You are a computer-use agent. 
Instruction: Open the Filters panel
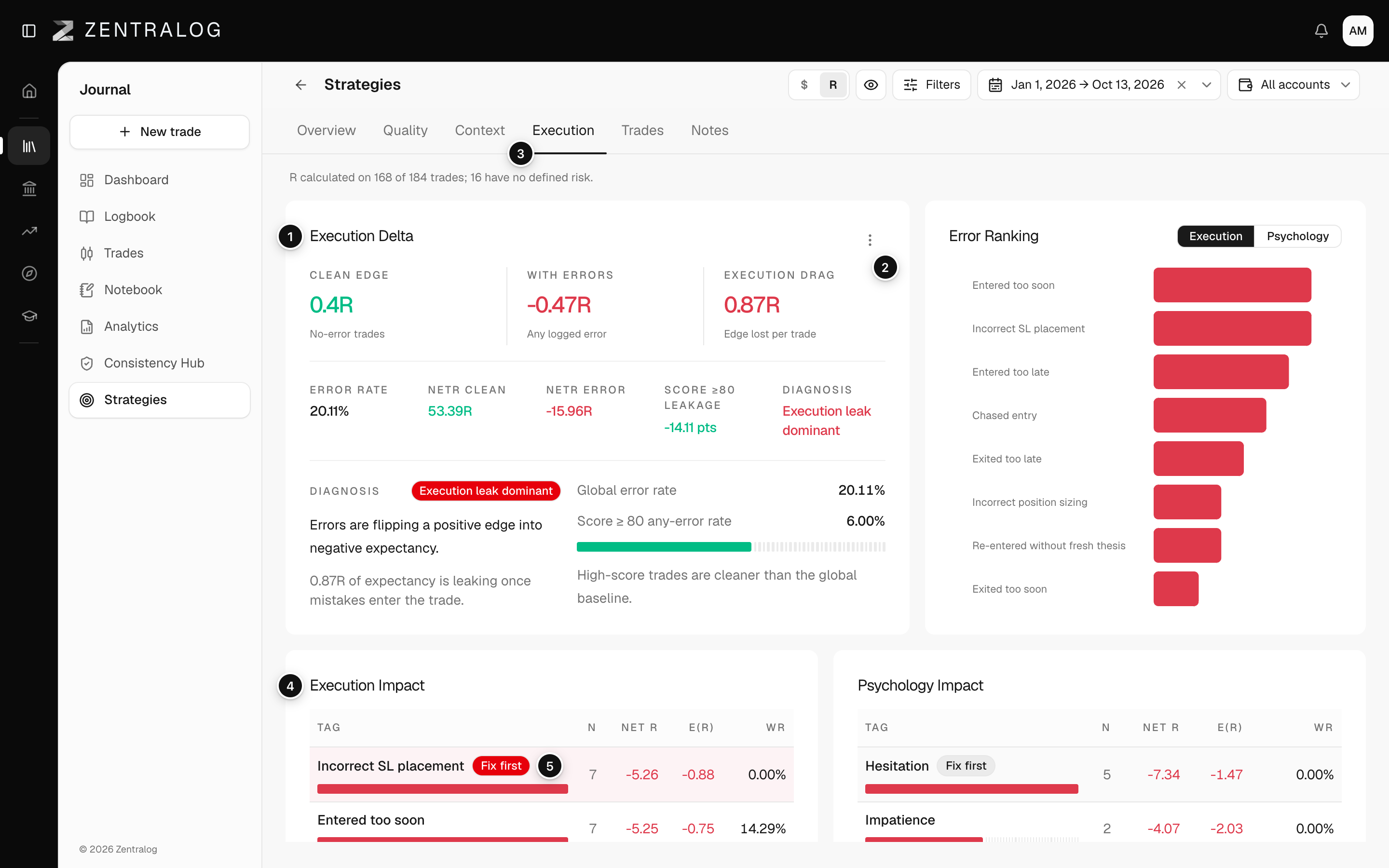(932, 85)
